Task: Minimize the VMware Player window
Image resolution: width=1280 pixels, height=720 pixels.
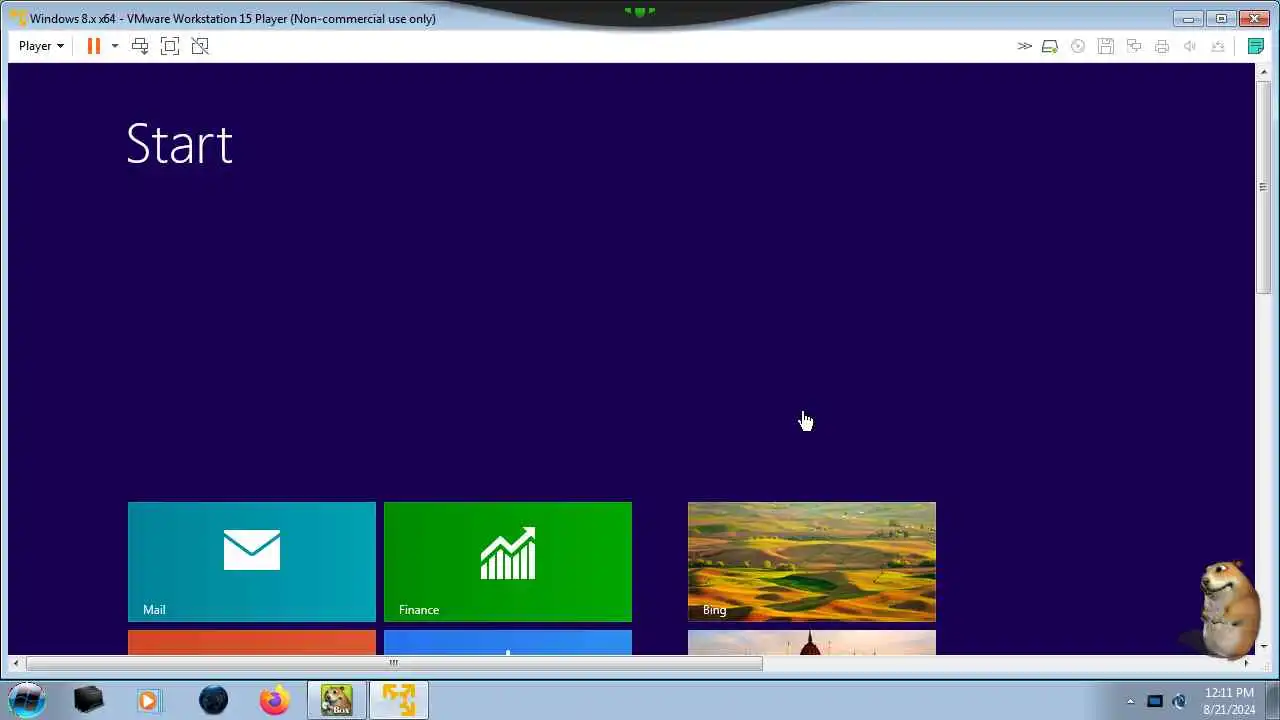Action: coord(1188,18)
